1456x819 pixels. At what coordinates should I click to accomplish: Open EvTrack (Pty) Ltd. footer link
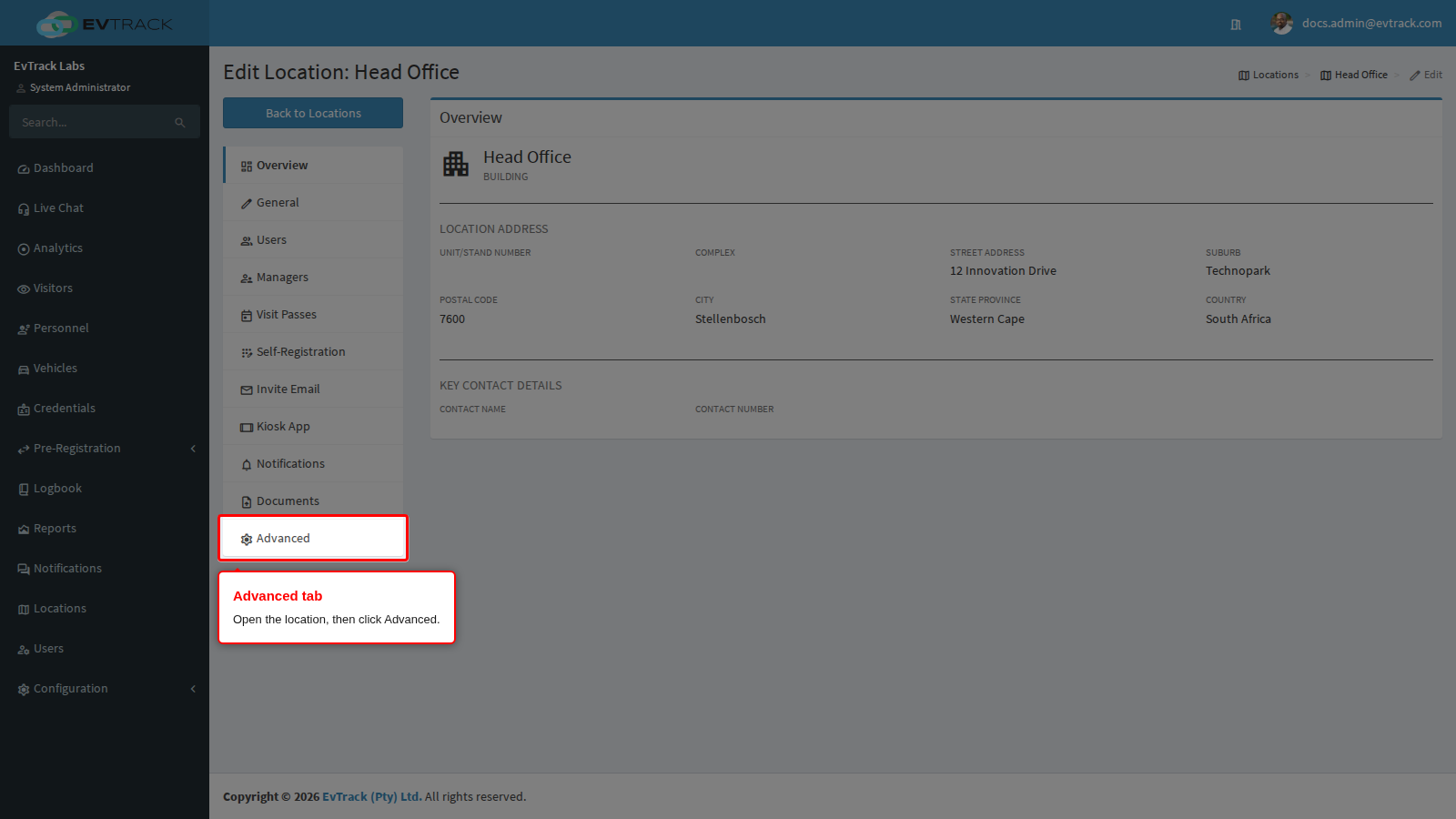point(372,796)
